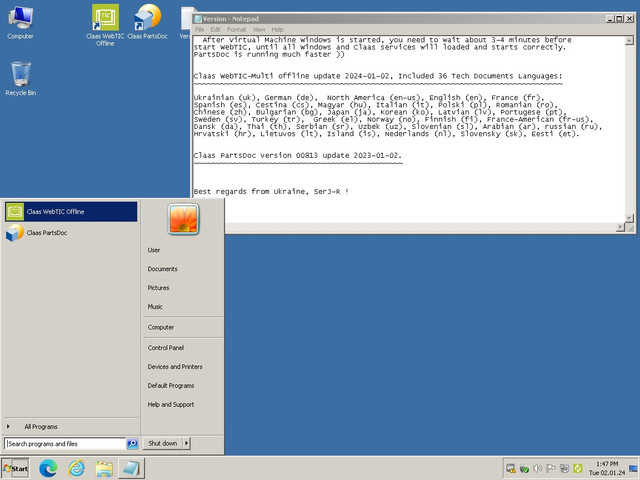
Task: Open Notepad Format menu
Action: (237, 29)
